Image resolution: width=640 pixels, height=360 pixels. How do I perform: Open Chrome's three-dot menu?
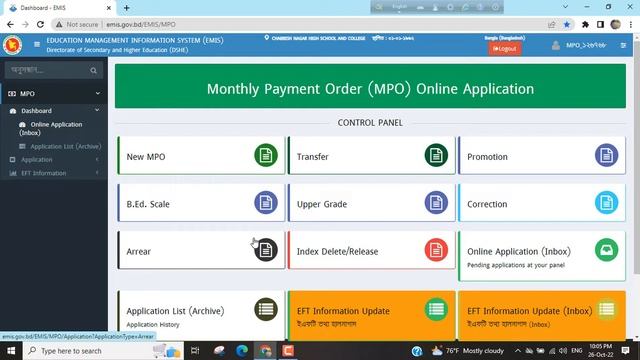pos(631,24)
